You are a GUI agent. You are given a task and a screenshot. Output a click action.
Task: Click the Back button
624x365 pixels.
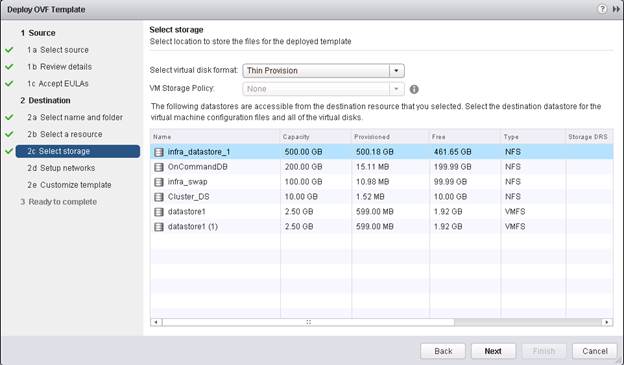443,351
